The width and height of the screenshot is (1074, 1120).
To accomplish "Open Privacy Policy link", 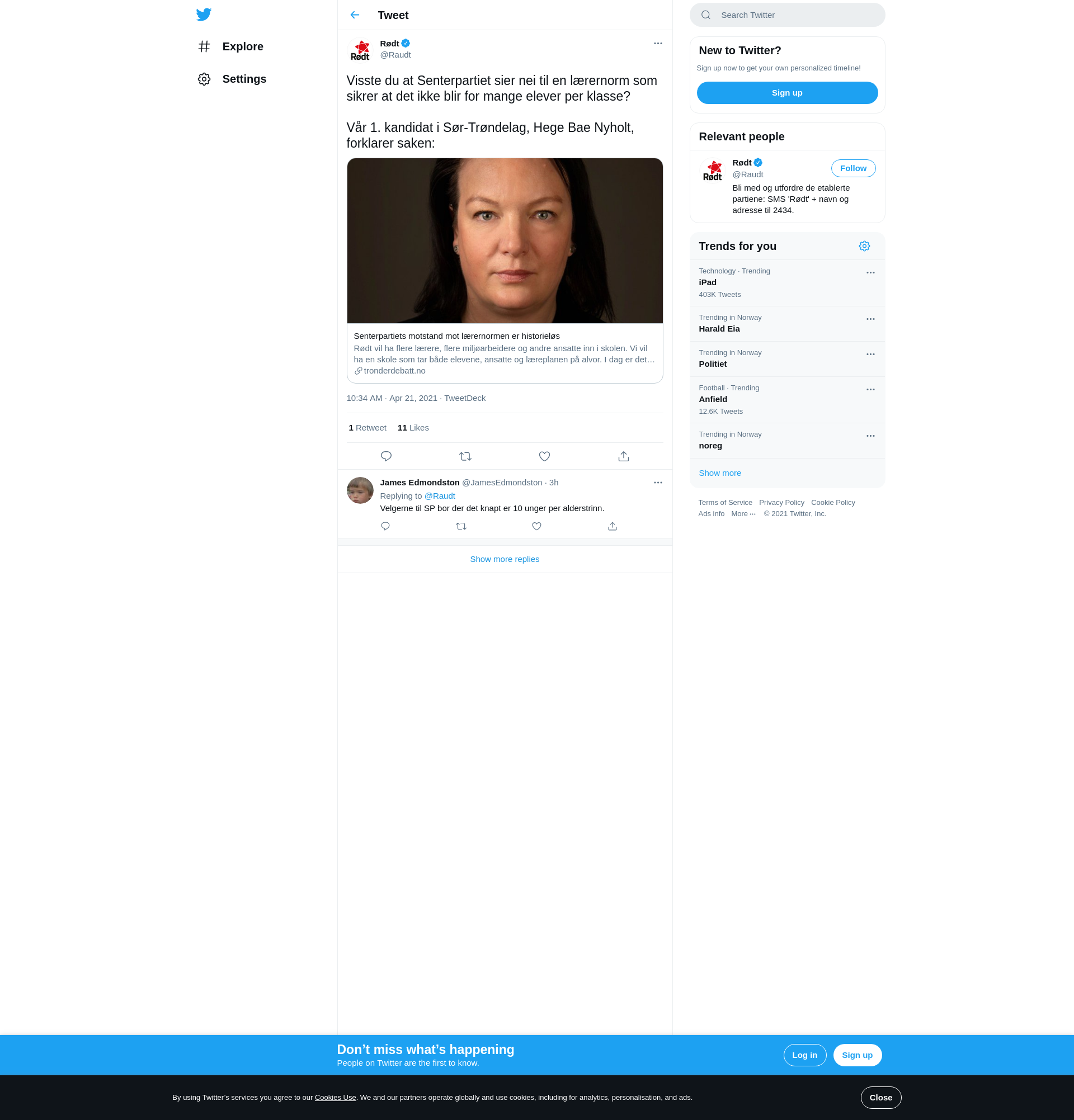I will [781, 503].
